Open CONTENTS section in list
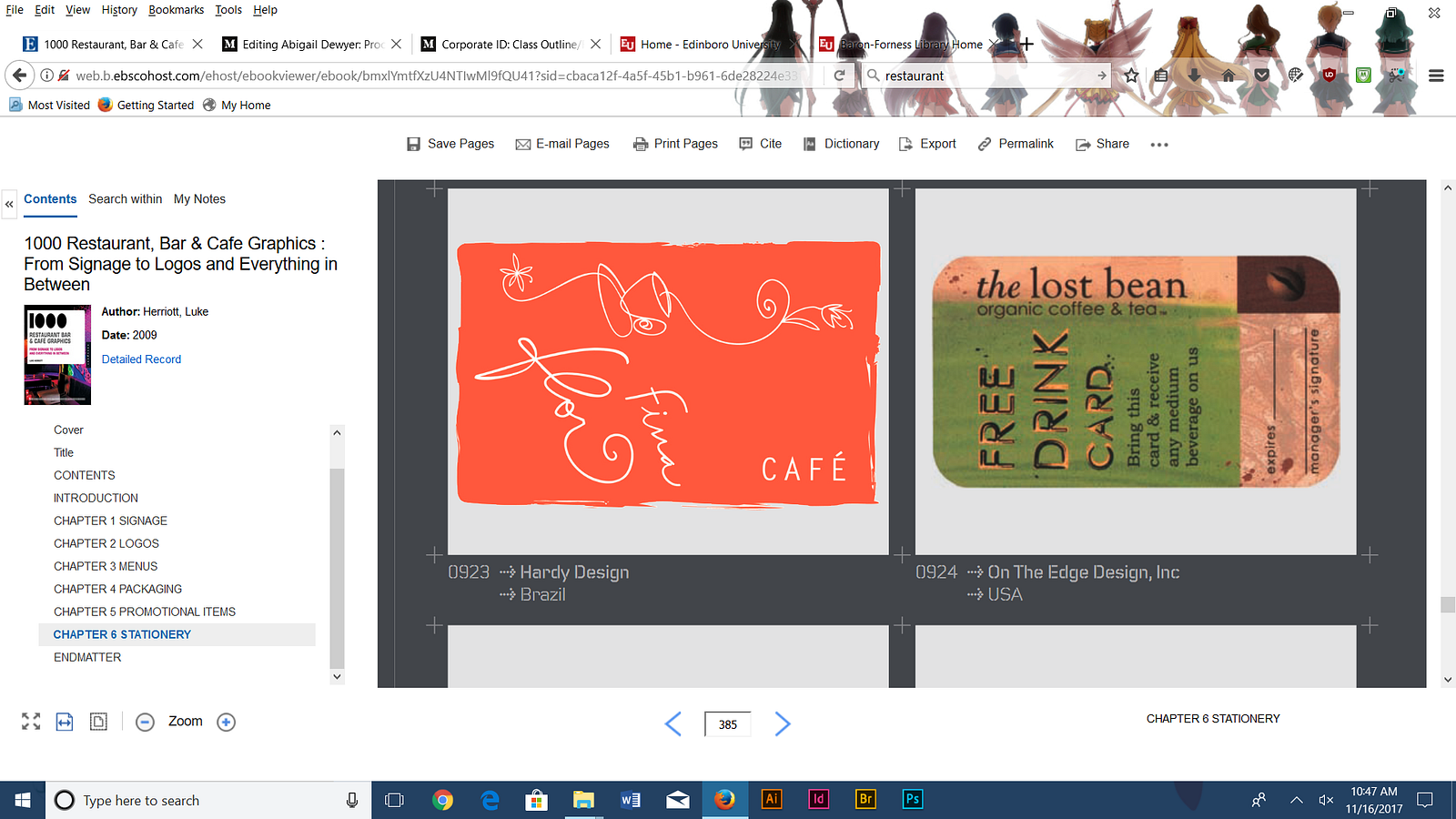1456x819 pixels. [85, 476]
